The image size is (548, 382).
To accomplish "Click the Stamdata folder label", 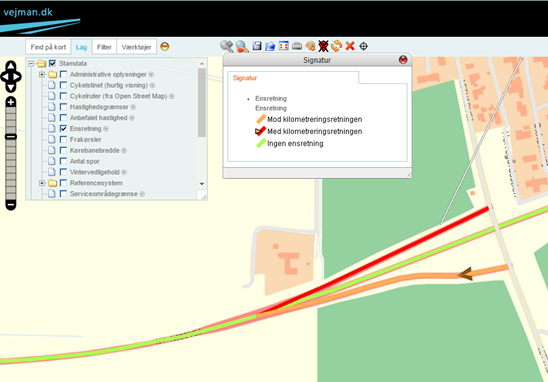I will [x=73, y=63].
